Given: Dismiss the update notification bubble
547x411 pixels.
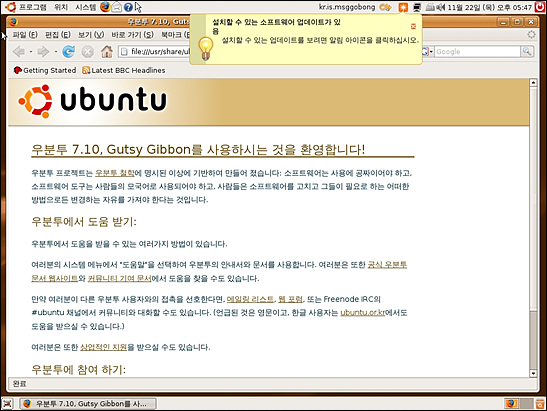Looking at the screenshot, I should (413, 26).
